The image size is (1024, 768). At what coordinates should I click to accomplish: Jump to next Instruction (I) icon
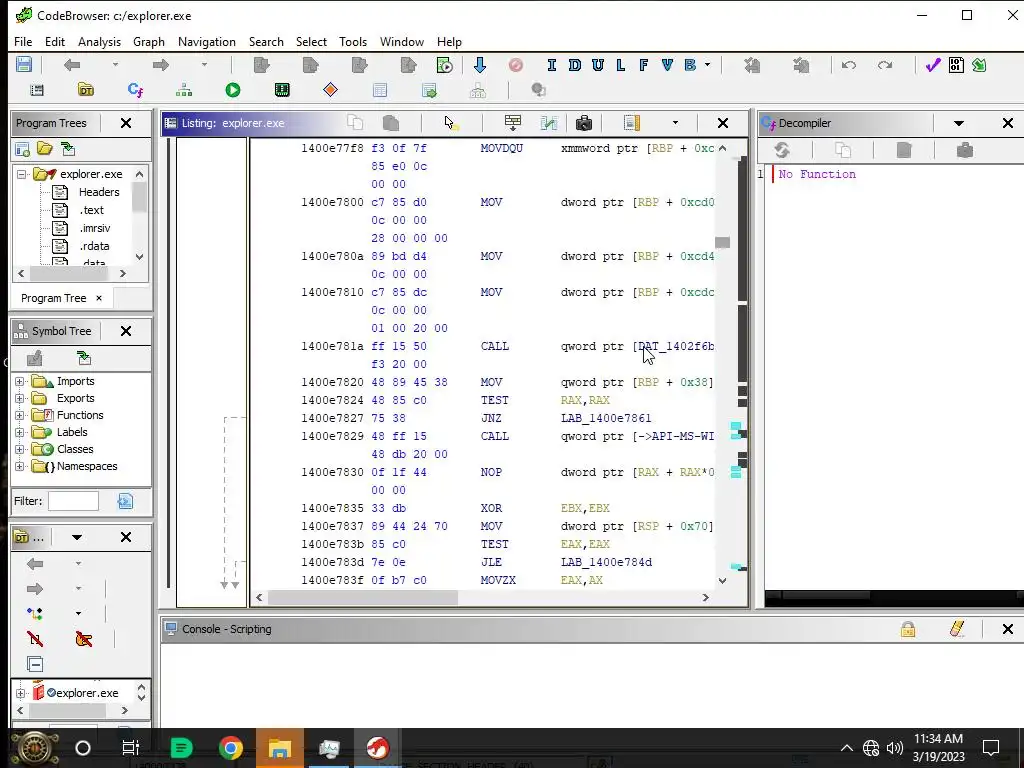(x=552, y=65)
